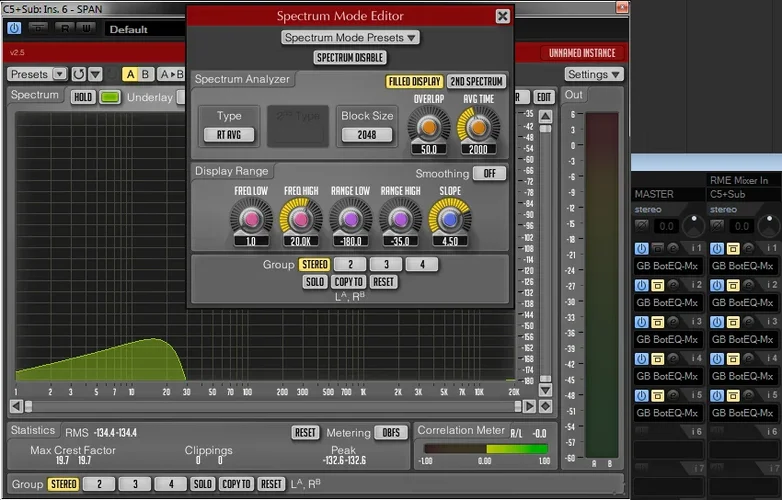This screenshot has height=500, width=782.
Task: Click the frequency scroll right arrow
Action: [x=529, y=407]
